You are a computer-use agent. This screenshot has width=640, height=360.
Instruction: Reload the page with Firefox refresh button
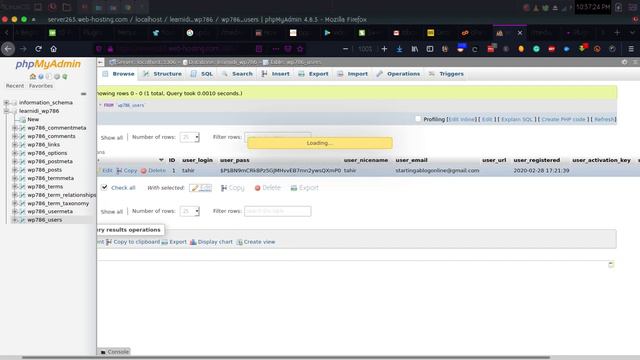(38, 49)
